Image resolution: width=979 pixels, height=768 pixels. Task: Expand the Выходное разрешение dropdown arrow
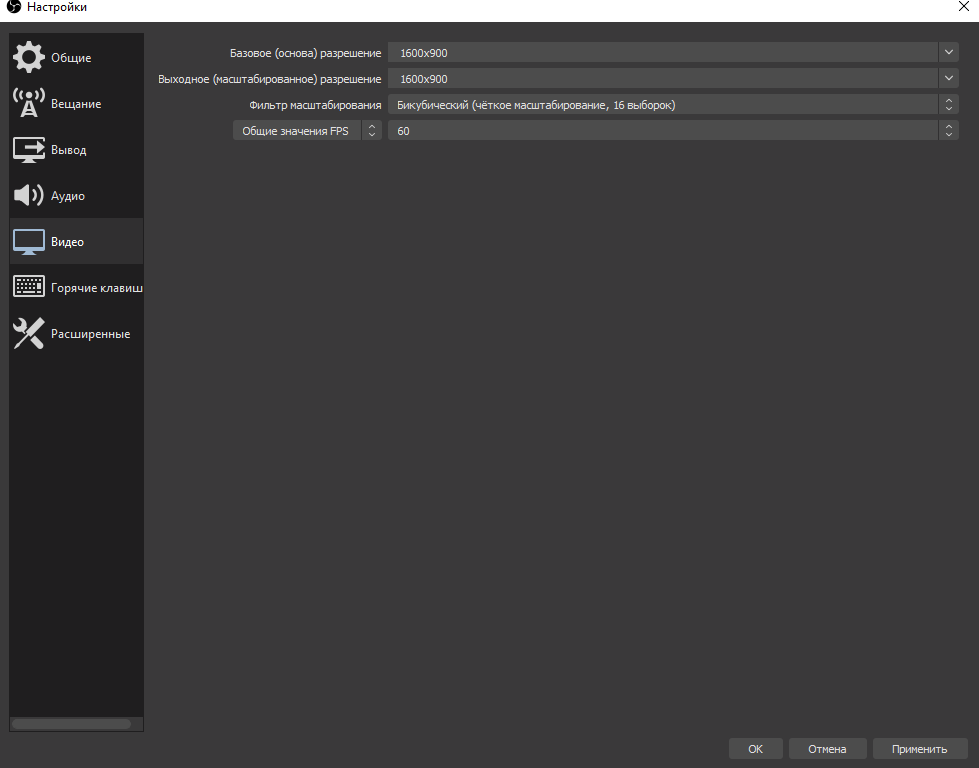pos(948,78)
